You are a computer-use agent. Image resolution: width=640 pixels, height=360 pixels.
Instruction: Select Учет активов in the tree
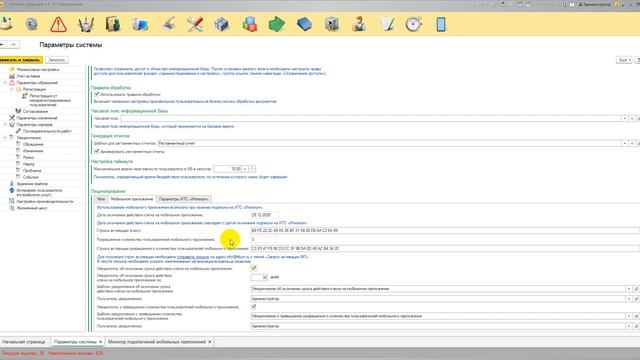(x=29, y=76)
